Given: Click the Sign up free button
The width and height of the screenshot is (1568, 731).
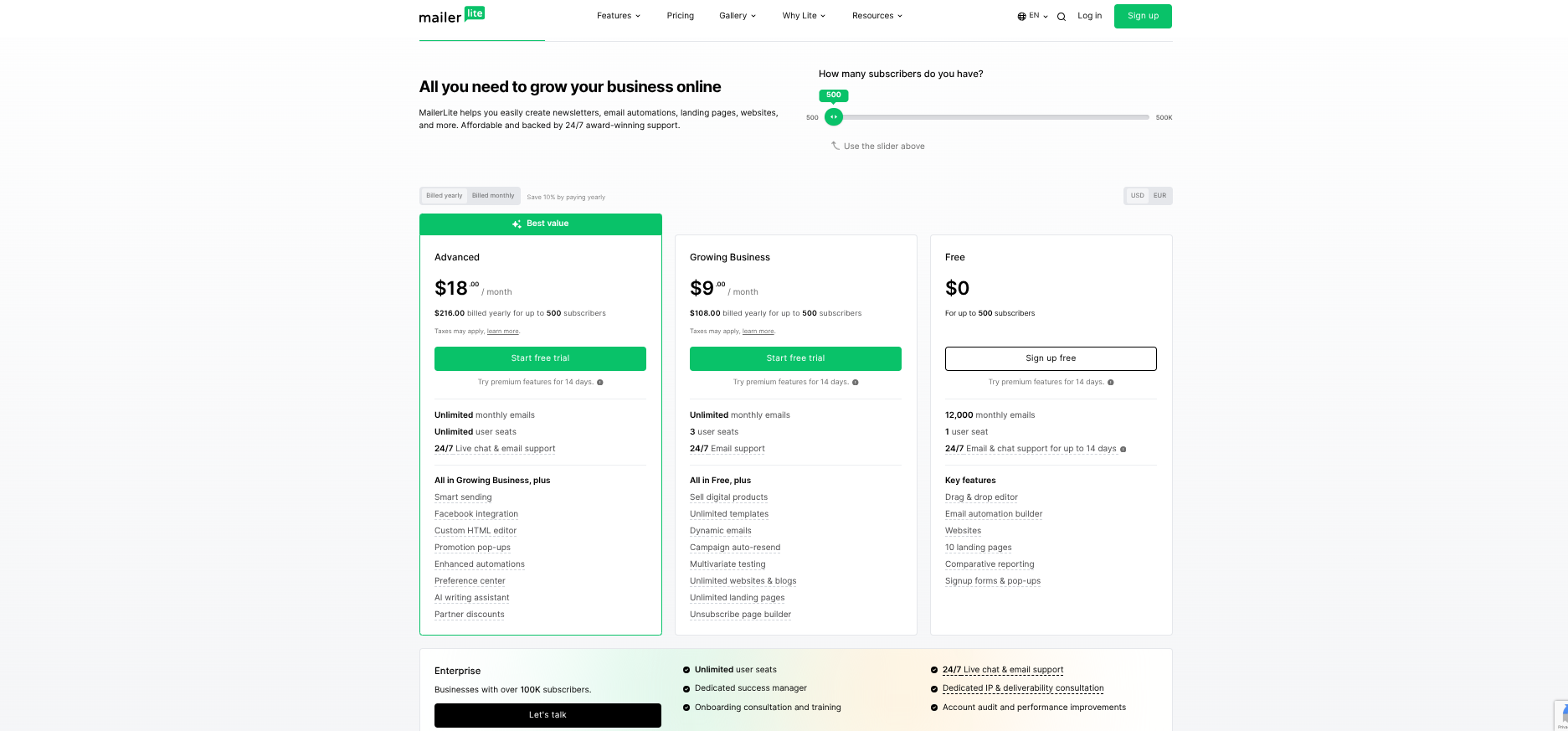Looking at the screenshot, I should [1051, 358].
